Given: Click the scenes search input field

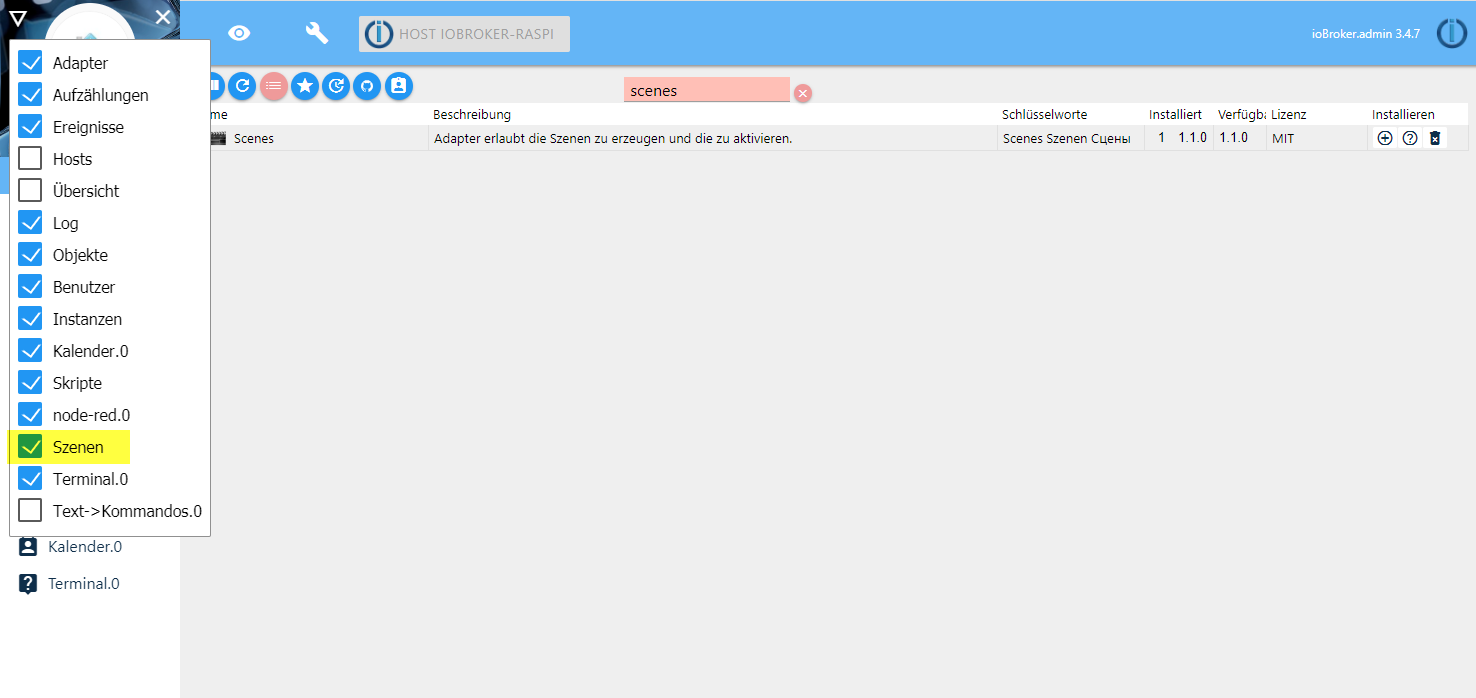Looking at the screenshot, I should pos(706,90).
